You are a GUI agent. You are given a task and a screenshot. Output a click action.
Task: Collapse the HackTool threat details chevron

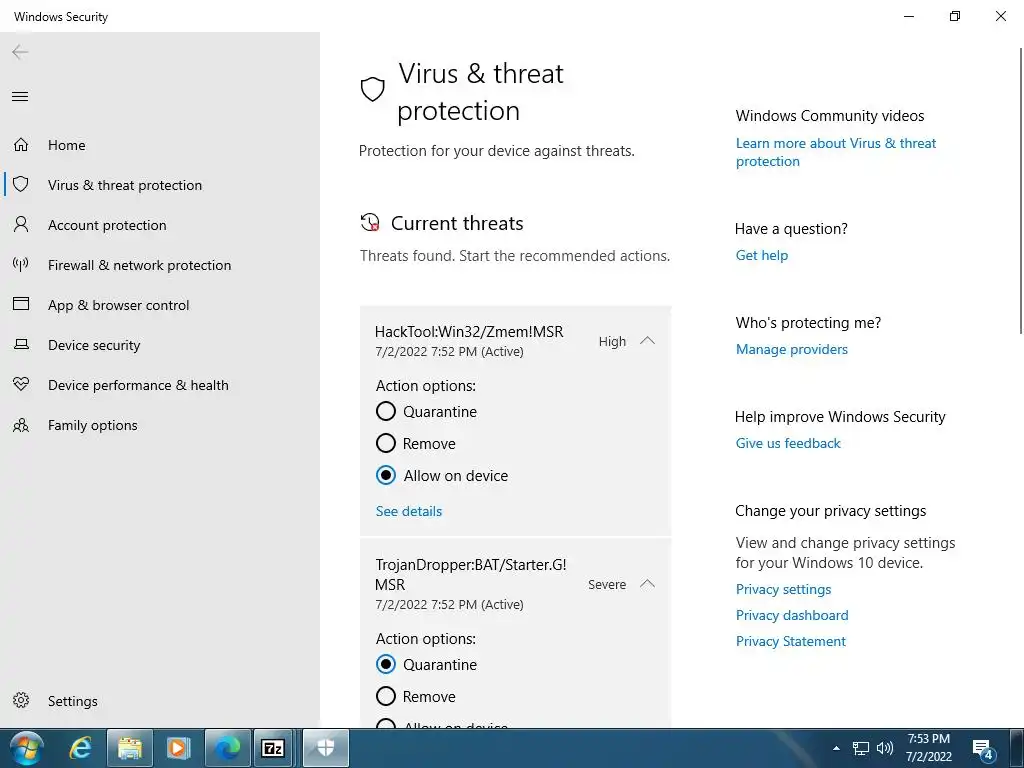[x=647, y=341]
